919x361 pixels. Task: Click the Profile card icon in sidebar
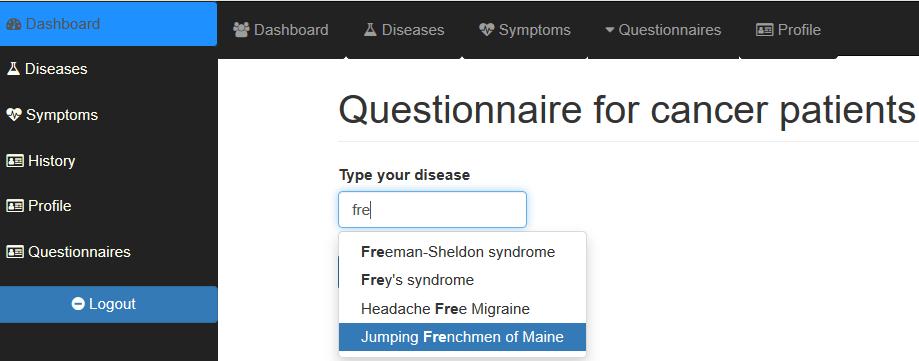click(15, 206)
